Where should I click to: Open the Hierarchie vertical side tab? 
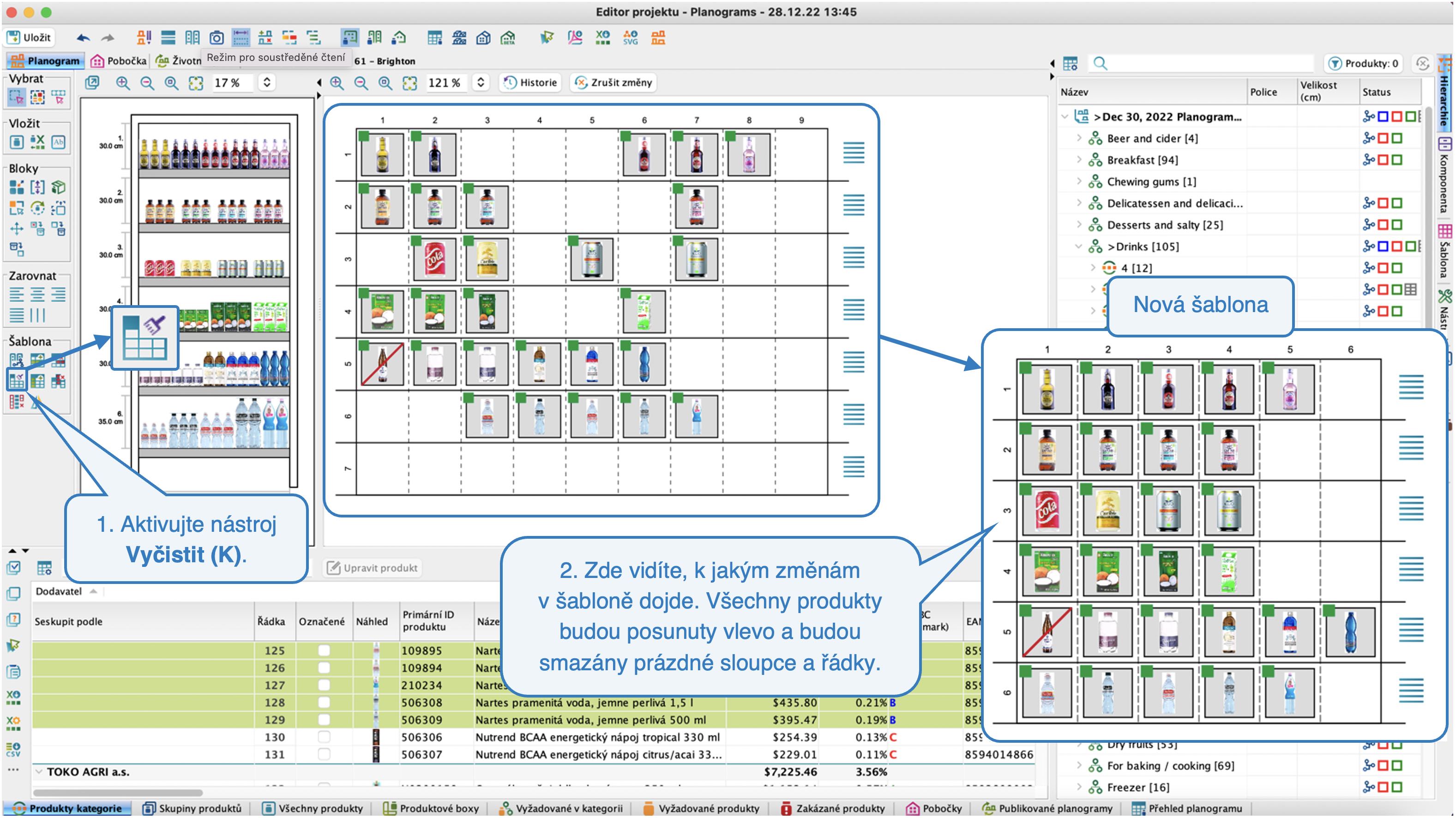pos(1444,93)
